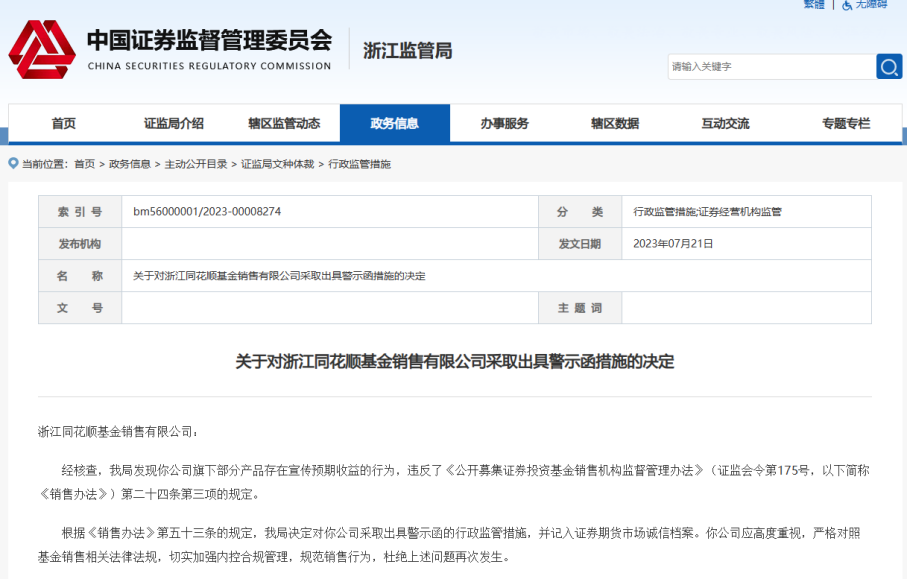Click the 发布机构 table label
Screen dimensions: 907x579
[x=80, y=244]
